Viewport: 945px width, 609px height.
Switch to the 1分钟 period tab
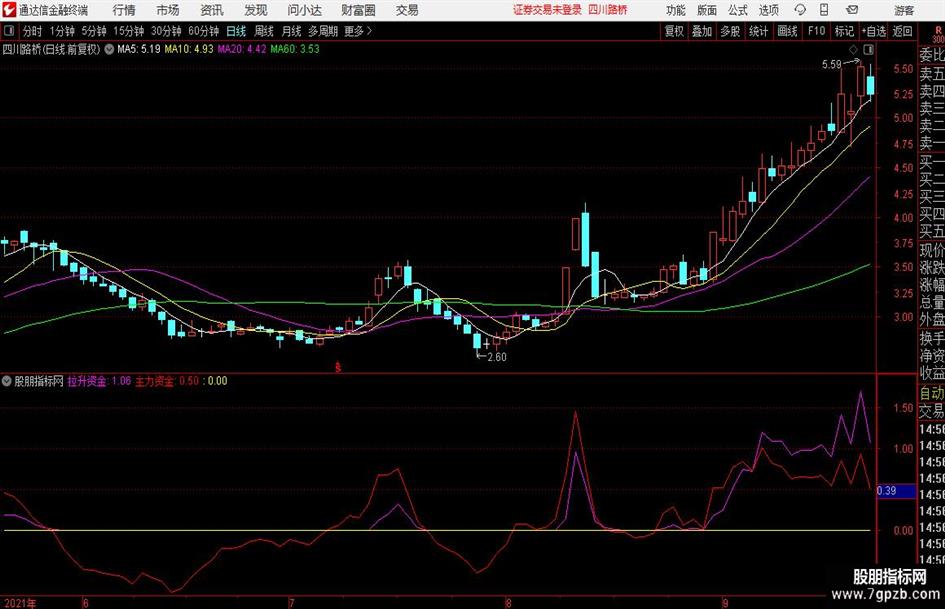[x=62, y=31]
